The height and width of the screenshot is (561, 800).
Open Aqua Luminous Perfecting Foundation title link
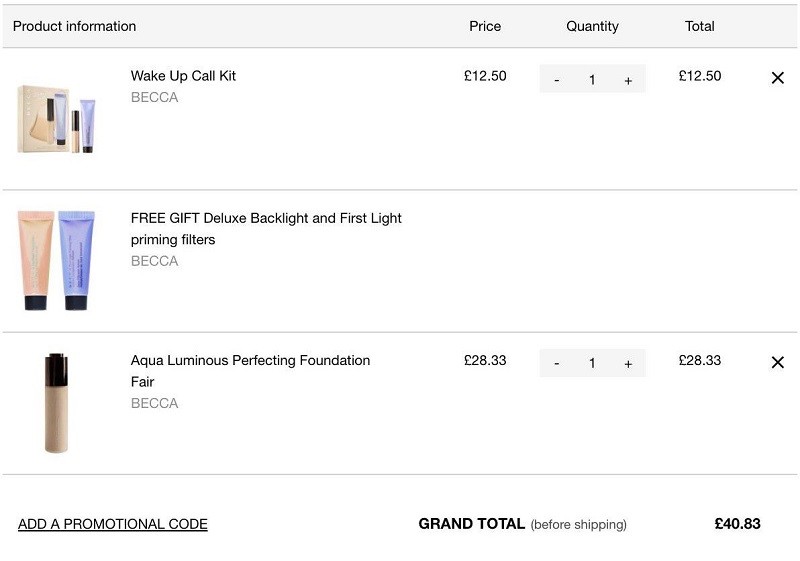[250, 360]
